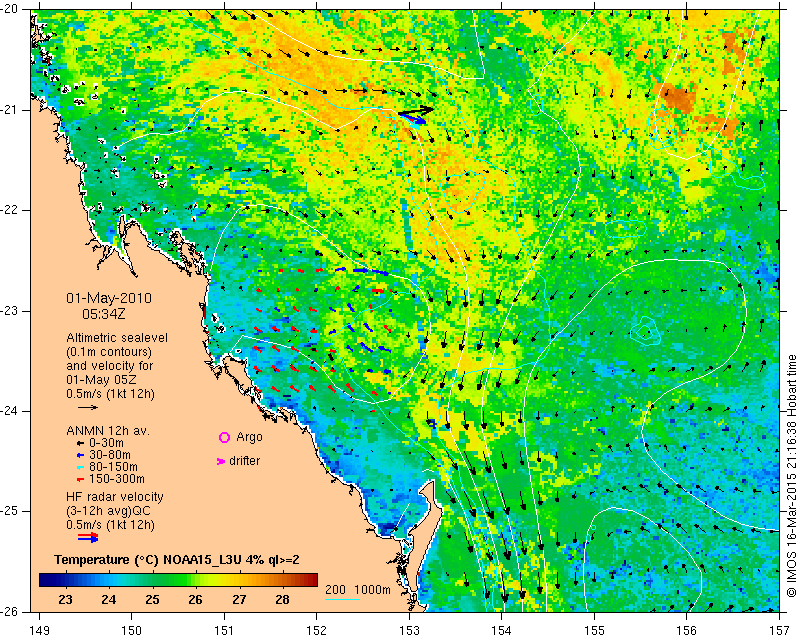800x640 pixels.
Task: Click the -24 latitude axis label
Action: point(10,411)
